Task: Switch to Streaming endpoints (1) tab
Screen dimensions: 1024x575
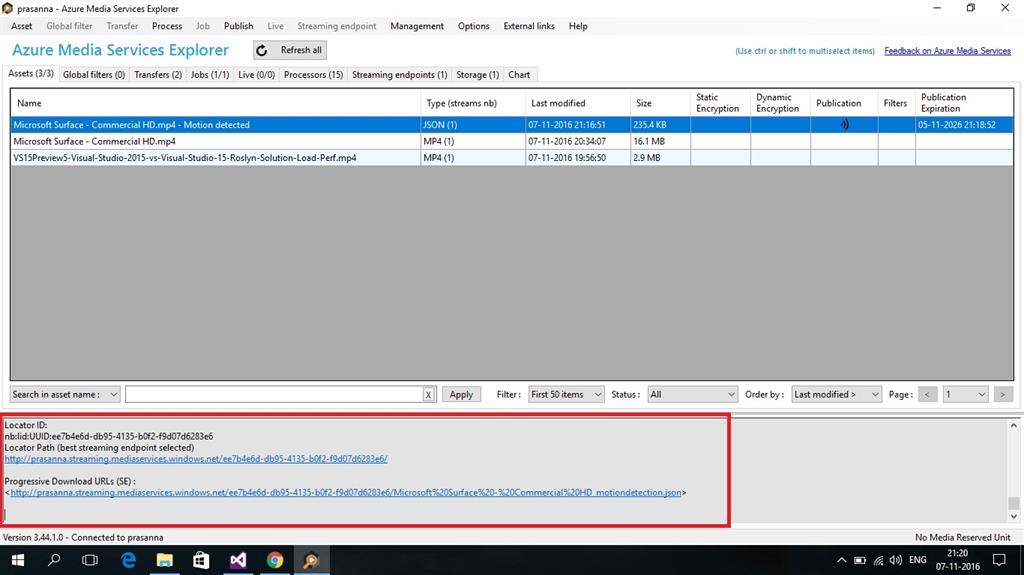Action: [400, 74]
